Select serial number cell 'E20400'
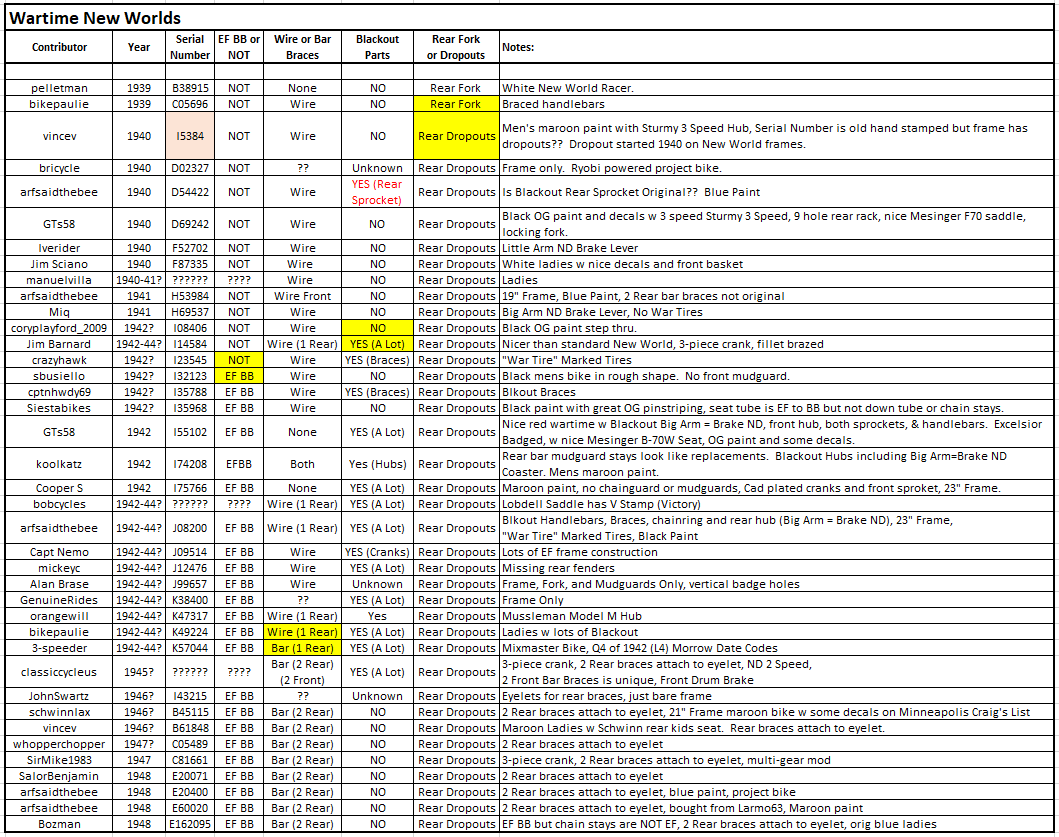This screenshot has height=837, width=1059. [190, 792]
